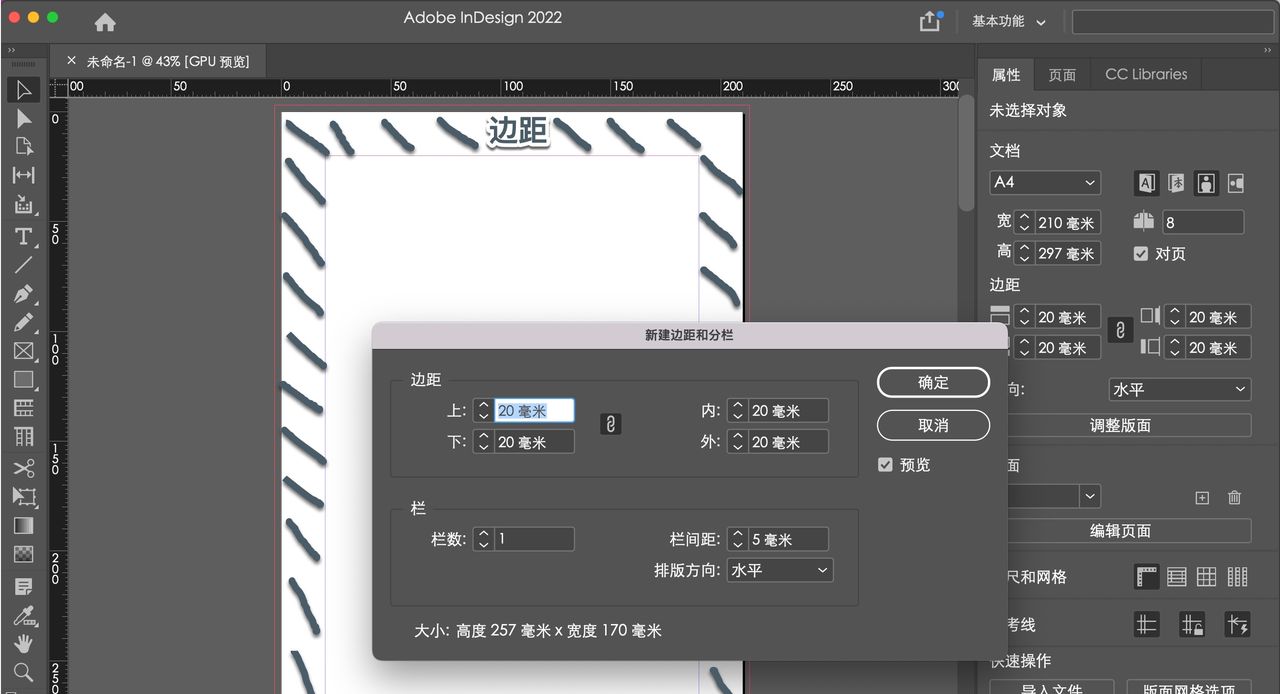The width and height of the screenshot is (1280, 694).
Task: Click the 确定 button in the dialog
Action: point(932,382)
